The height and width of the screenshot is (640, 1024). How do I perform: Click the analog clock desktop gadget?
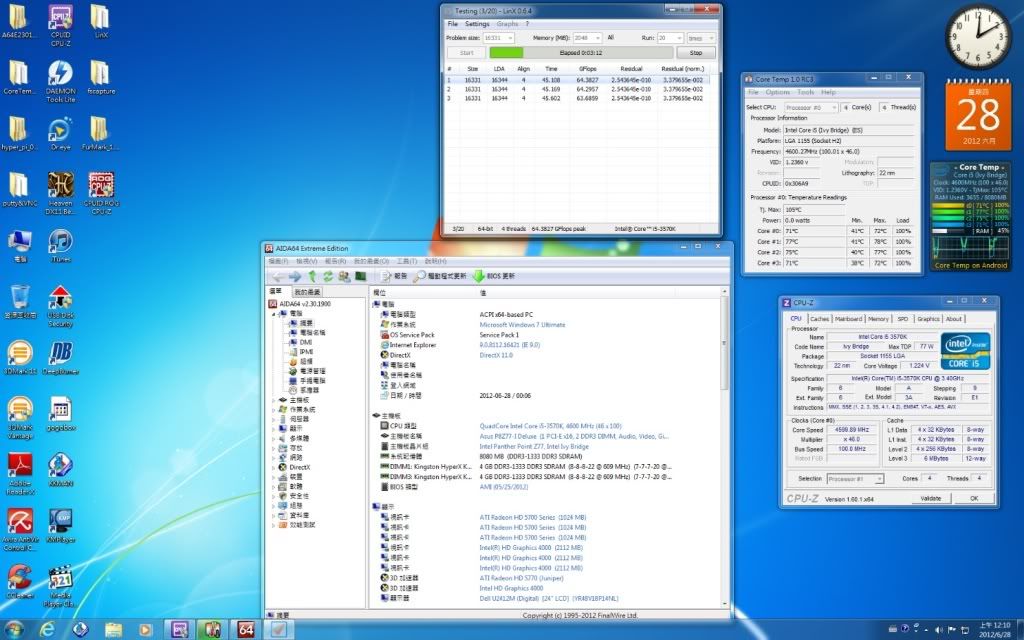(978, 37)
